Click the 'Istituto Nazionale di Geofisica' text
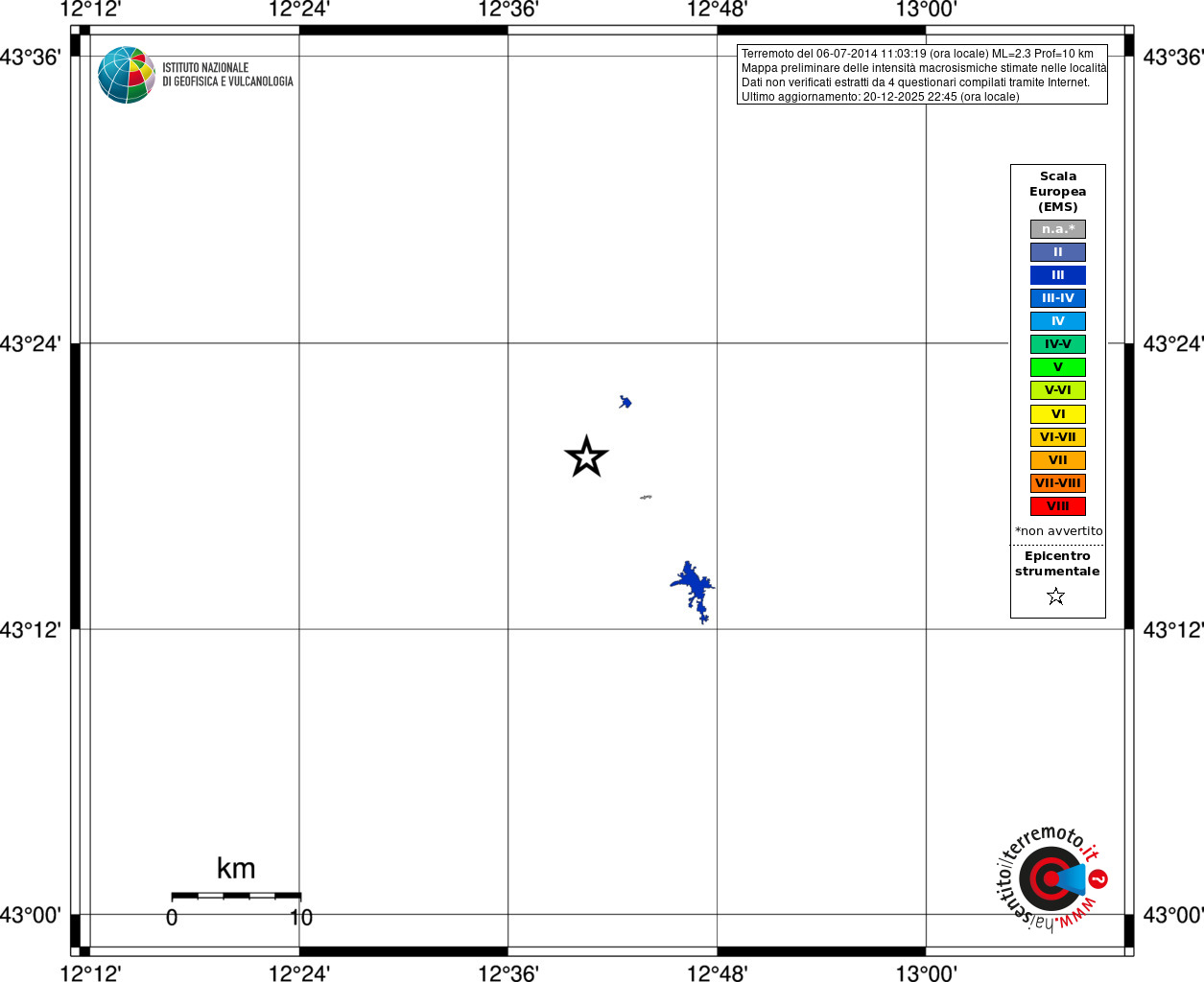This screenshot has height=982, width=1204. pos(227,75)
